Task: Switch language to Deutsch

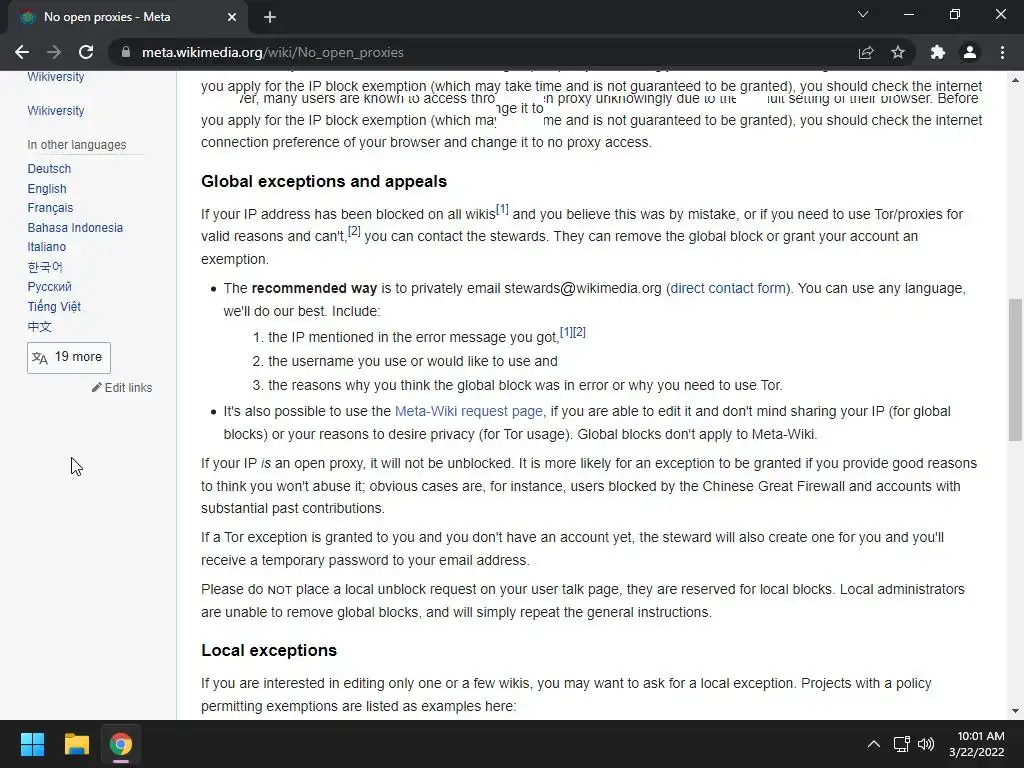Action: pos(49,168)
